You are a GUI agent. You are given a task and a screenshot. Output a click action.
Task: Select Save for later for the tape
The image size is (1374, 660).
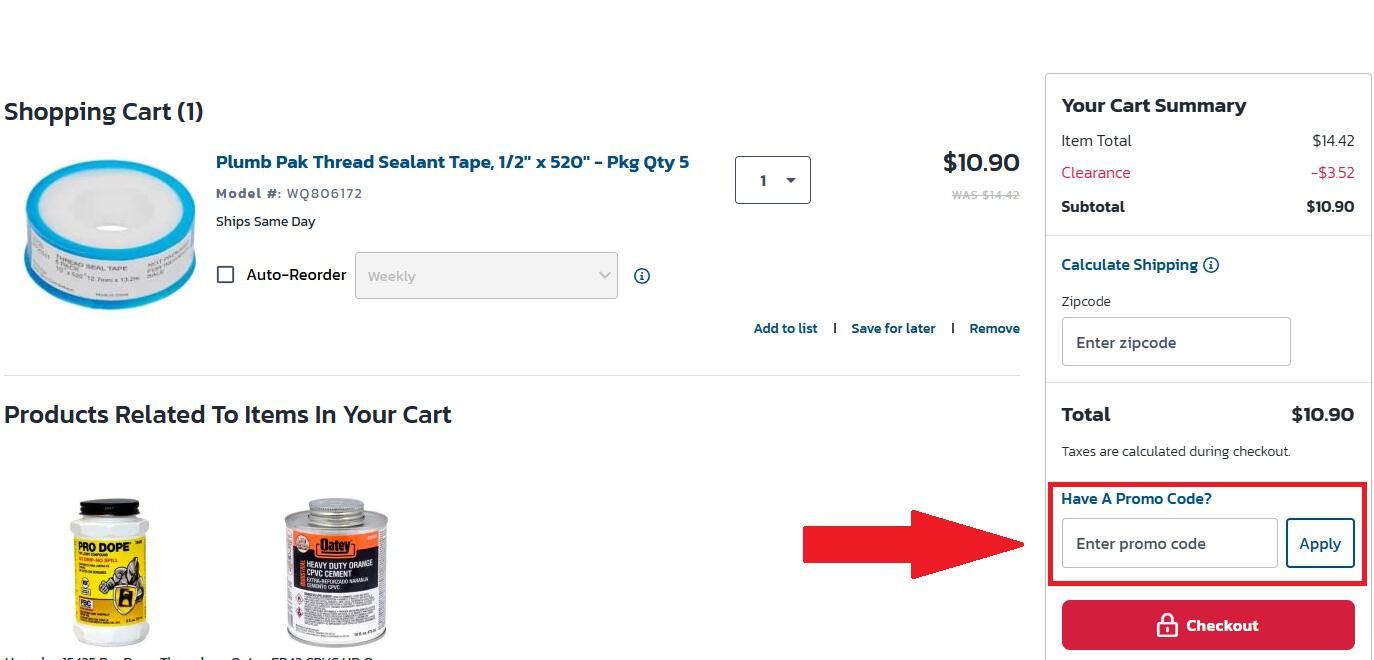pyautogui.click(x=893, y=328)
